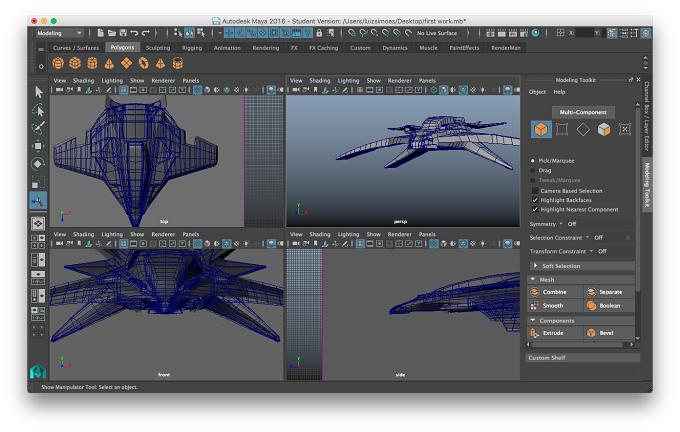Switch to Face selection mode icon

[x=604, y=129]
